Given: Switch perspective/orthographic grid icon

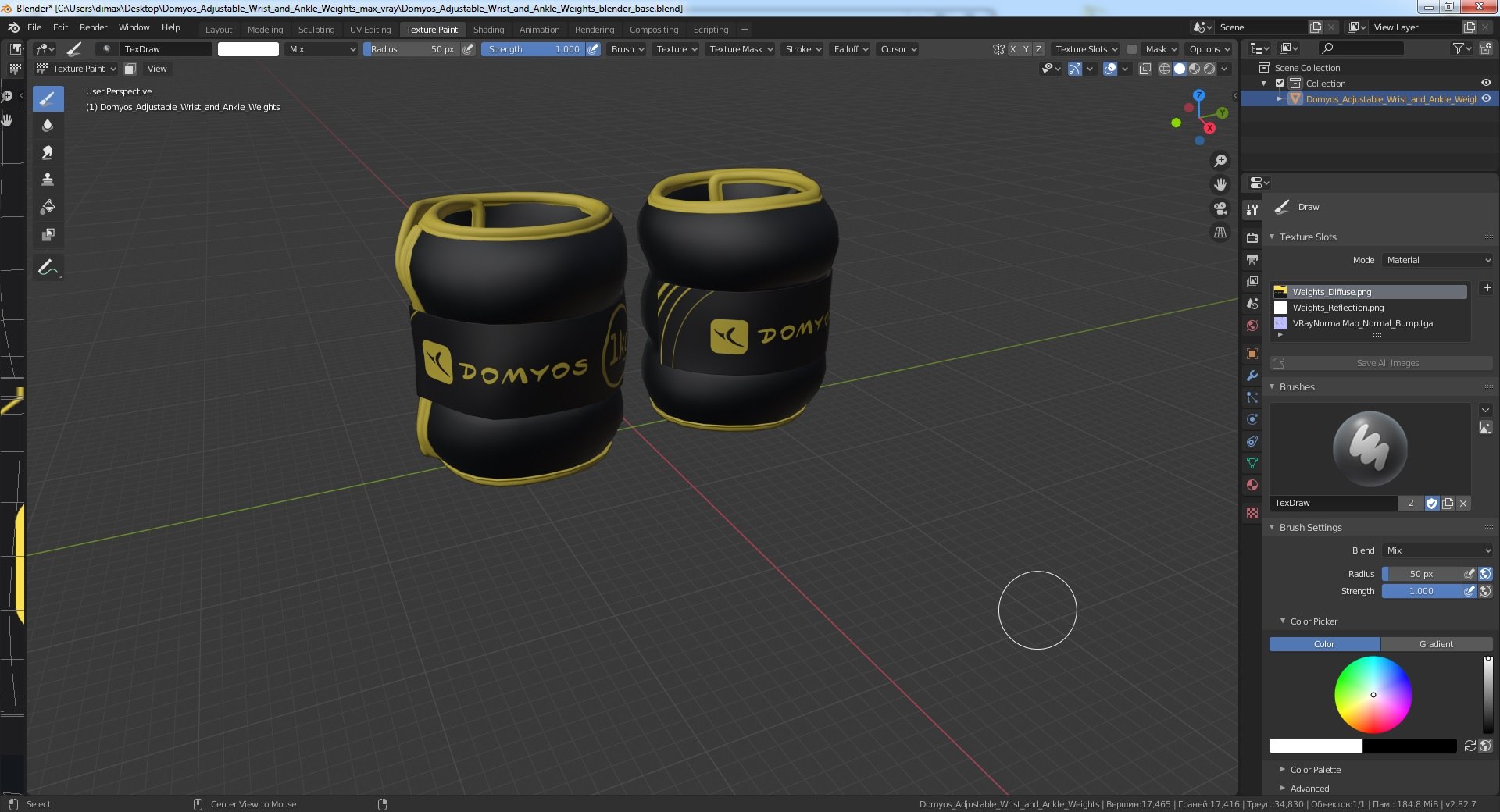Looking at the screenshot, I should (1220, 233).
